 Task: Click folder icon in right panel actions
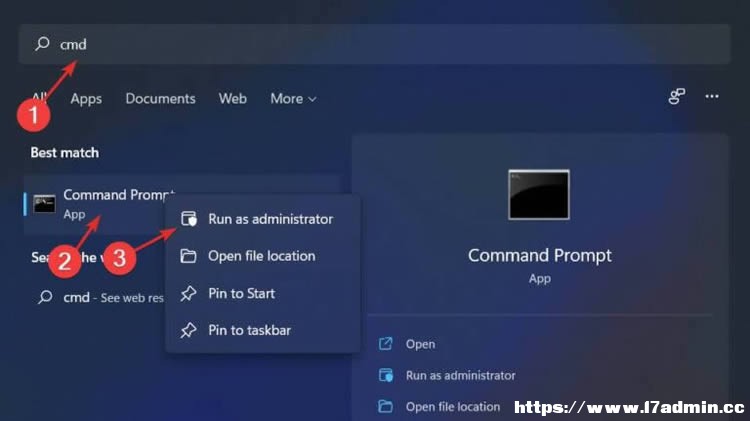coord(386,407)
